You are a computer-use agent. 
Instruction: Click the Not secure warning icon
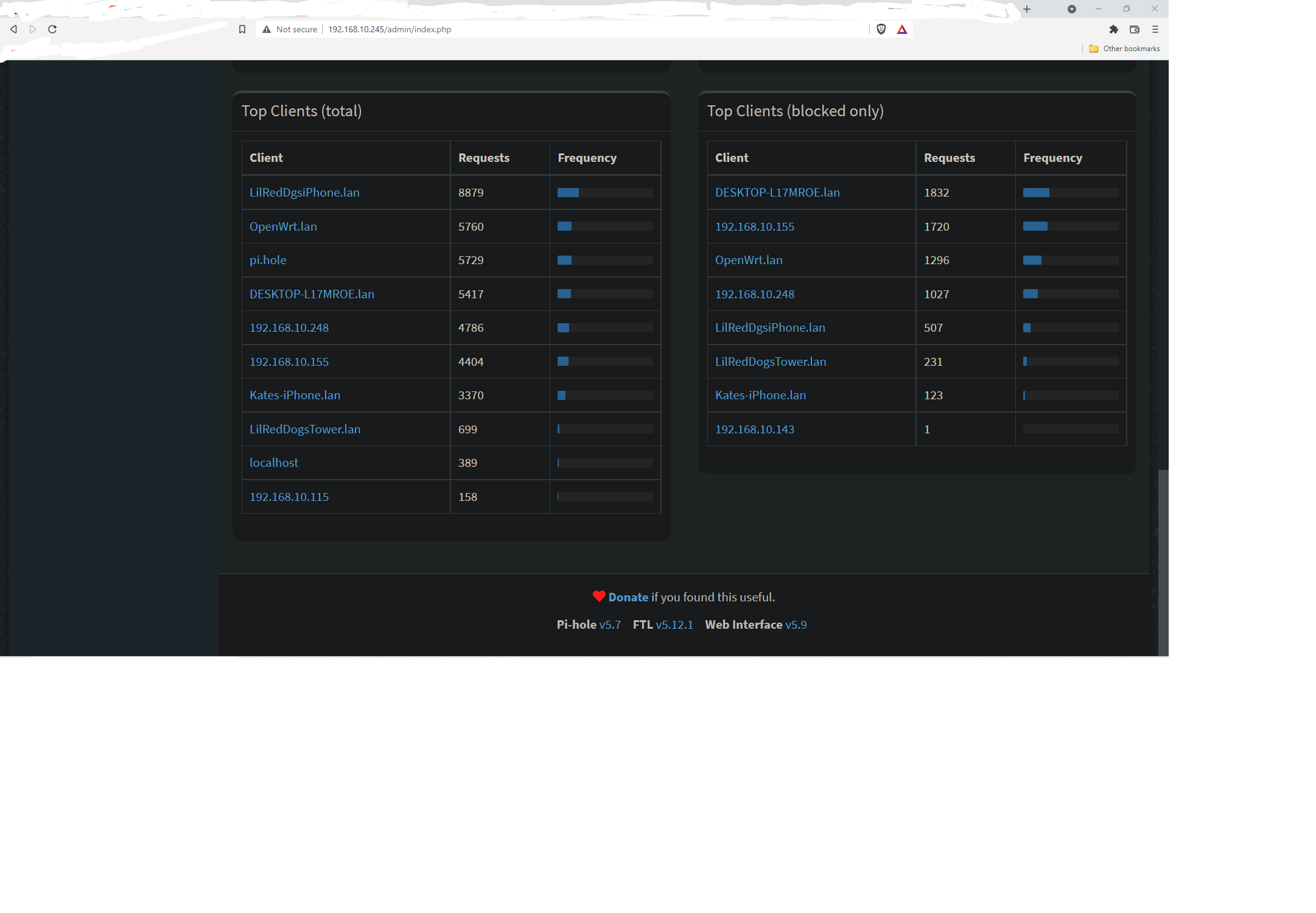[x=267, y=29]
